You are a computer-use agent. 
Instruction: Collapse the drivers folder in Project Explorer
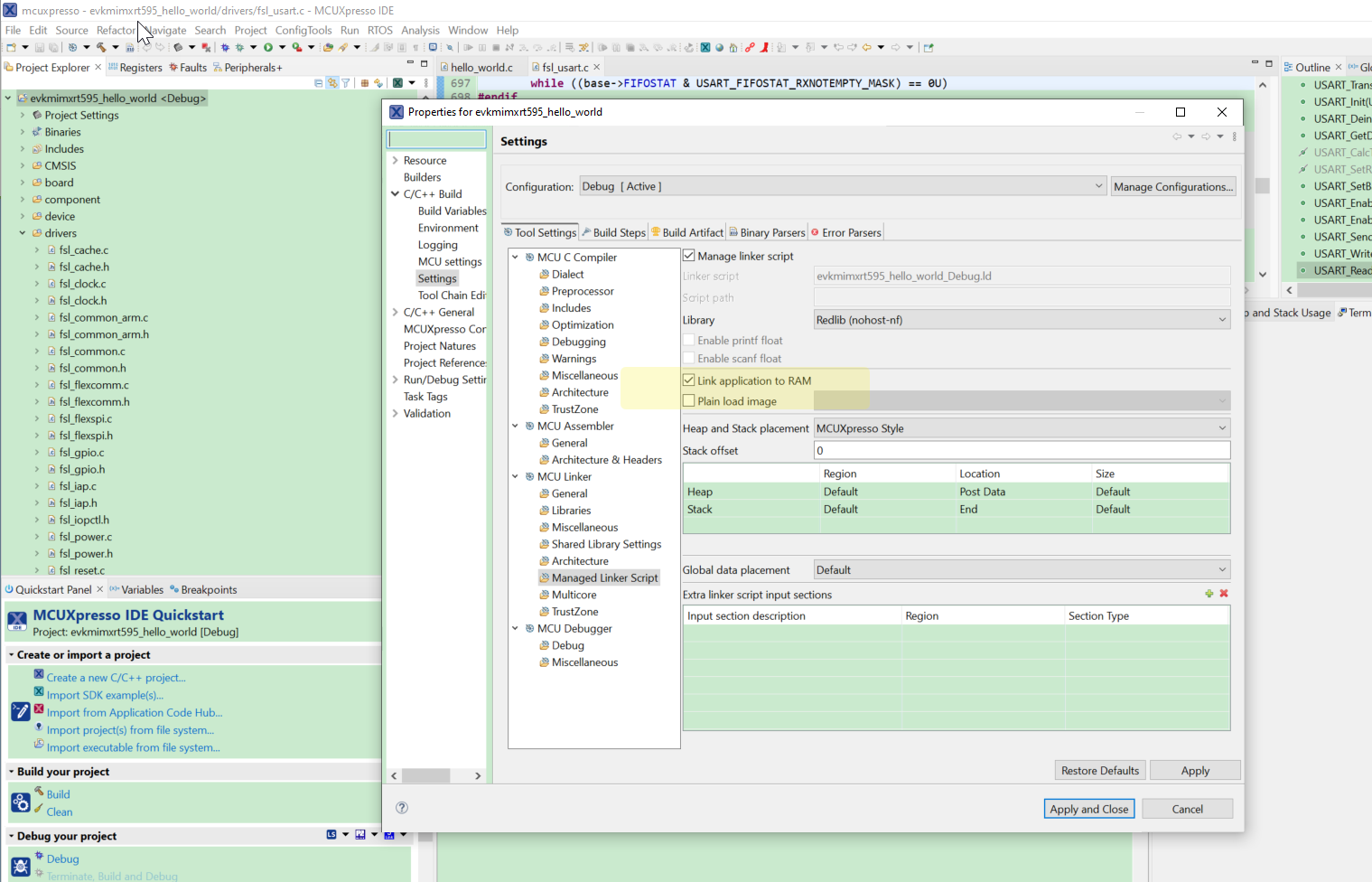click(x=22, y=232)
